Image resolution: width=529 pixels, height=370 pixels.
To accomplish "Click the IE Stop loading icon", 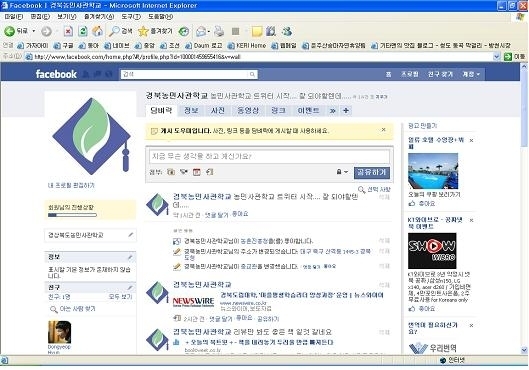I will 68,31.
